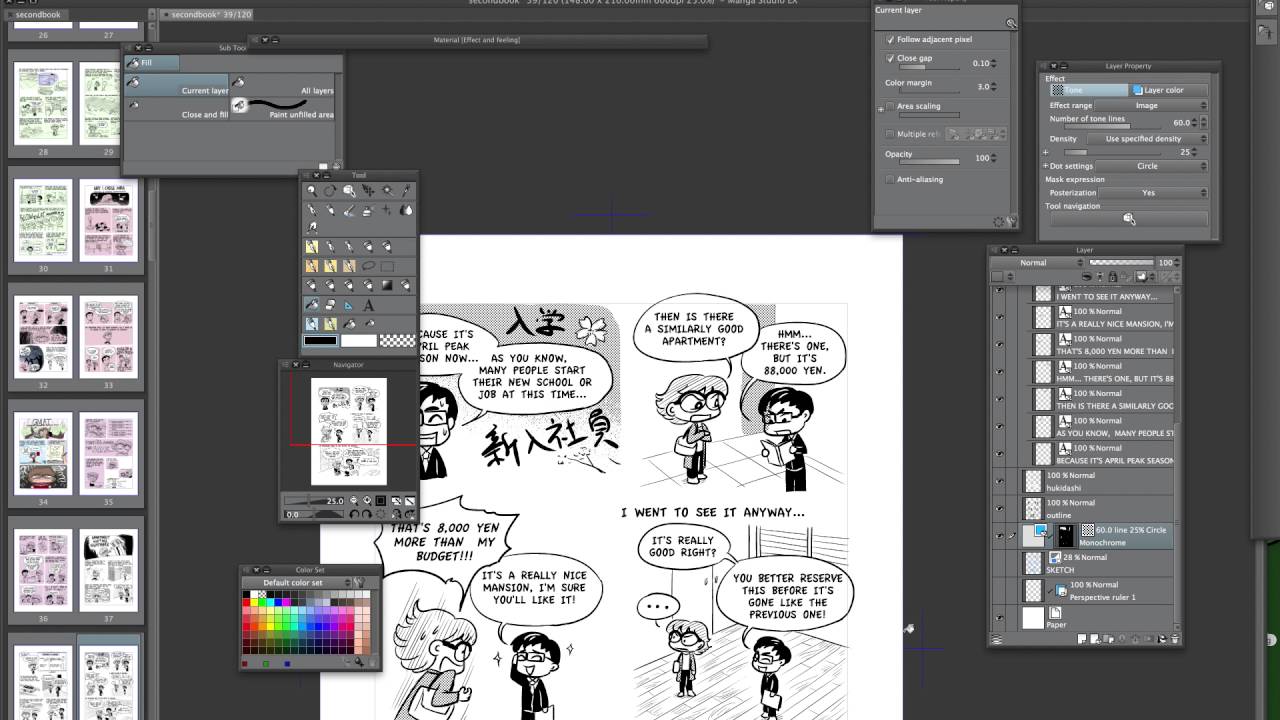
Task: Select the Balloon ellipse tool
Action: click(368, 266)
